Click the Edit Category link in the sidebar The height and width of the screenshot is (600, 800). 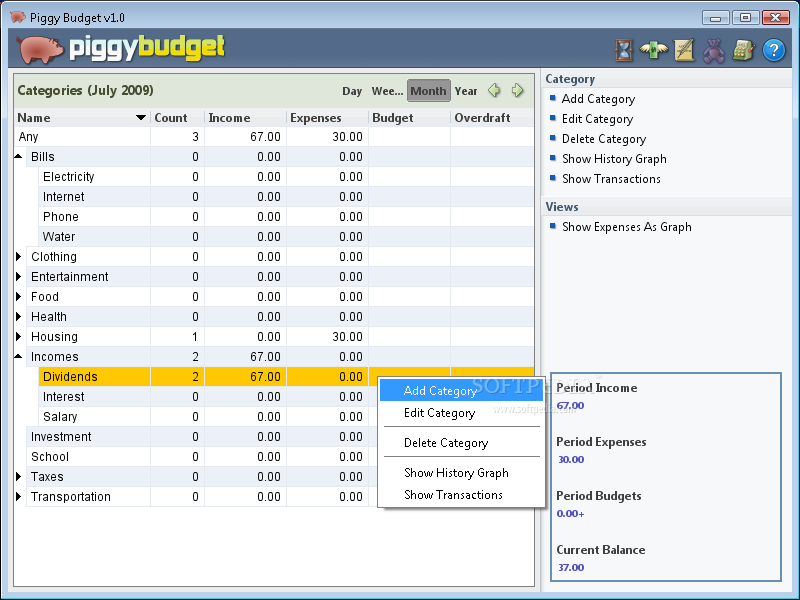coord(597,119)
